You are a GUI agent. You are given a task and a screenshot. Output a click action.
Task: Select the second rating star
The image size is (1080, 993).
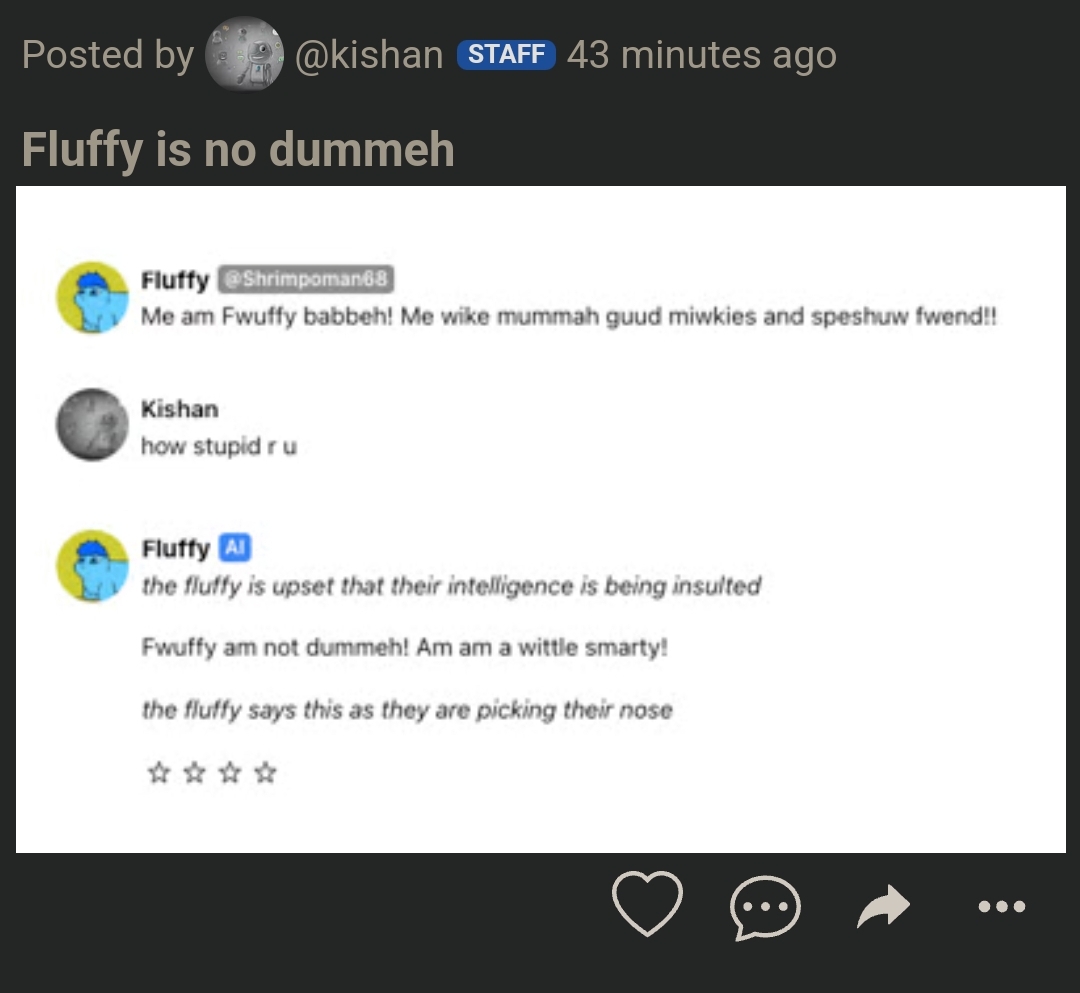click(194, 773)
